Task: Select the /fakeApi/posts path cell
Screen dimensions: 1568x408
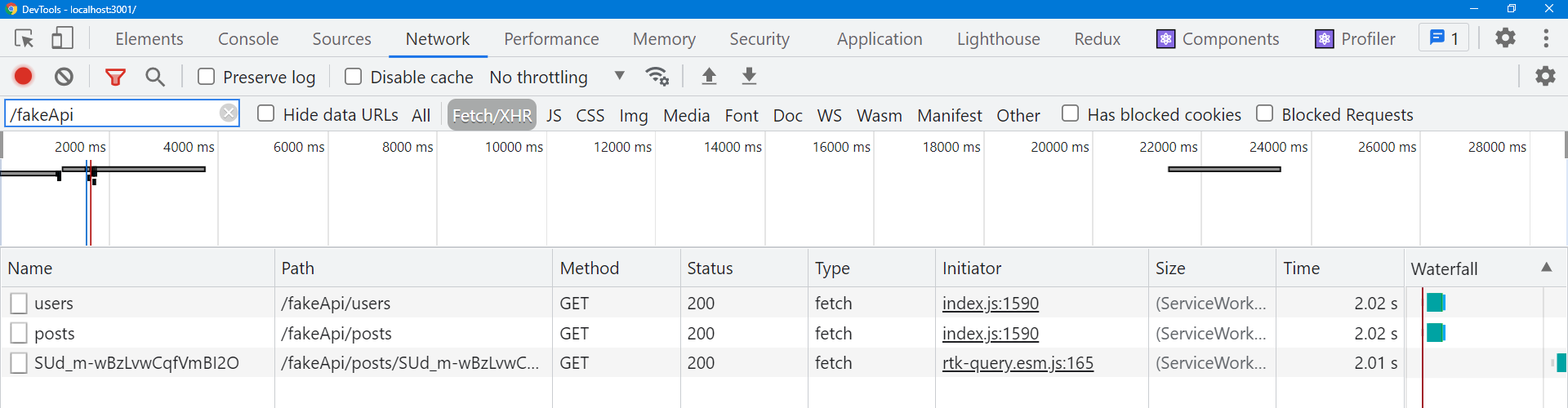Action: (x=413, y=333)
